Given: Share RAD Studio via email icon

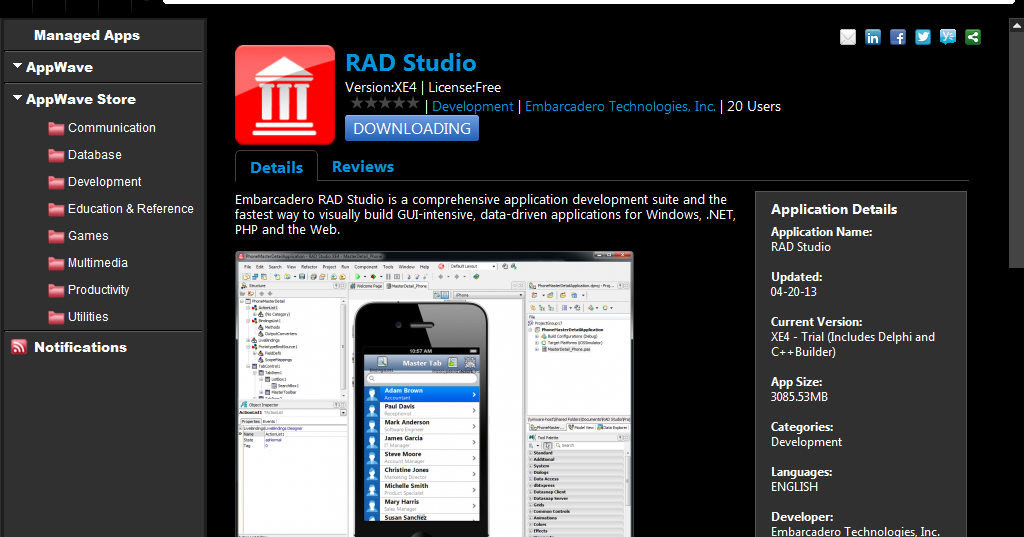Looking at the screenshot, I should coord(848,37).
